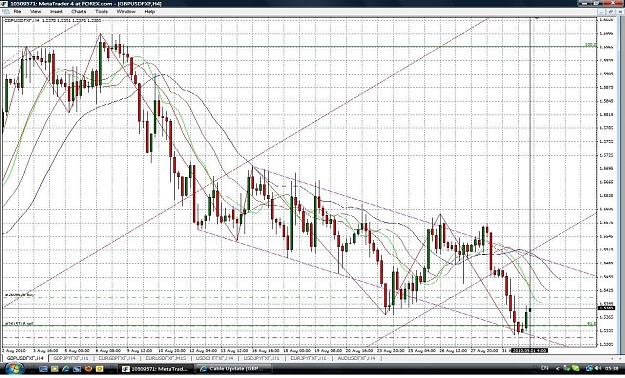Image resolution: width=625 pixels, height=378 pixels.
Task: Open the Help menu
Action: 149,12
